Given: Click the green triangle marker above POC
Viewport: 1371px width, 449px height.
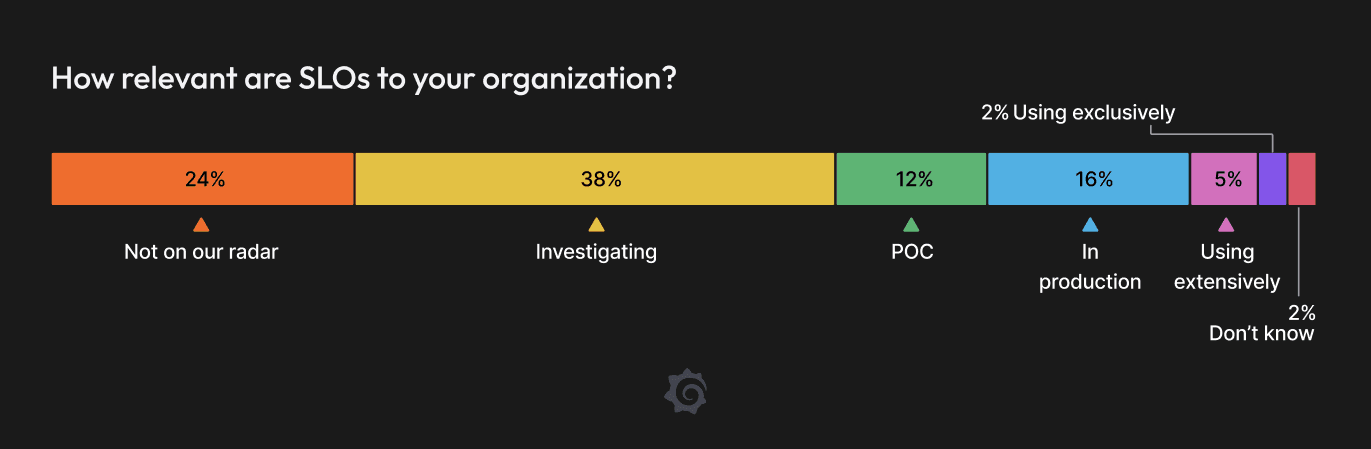Looking at the screenshot, I should (911, 225).
